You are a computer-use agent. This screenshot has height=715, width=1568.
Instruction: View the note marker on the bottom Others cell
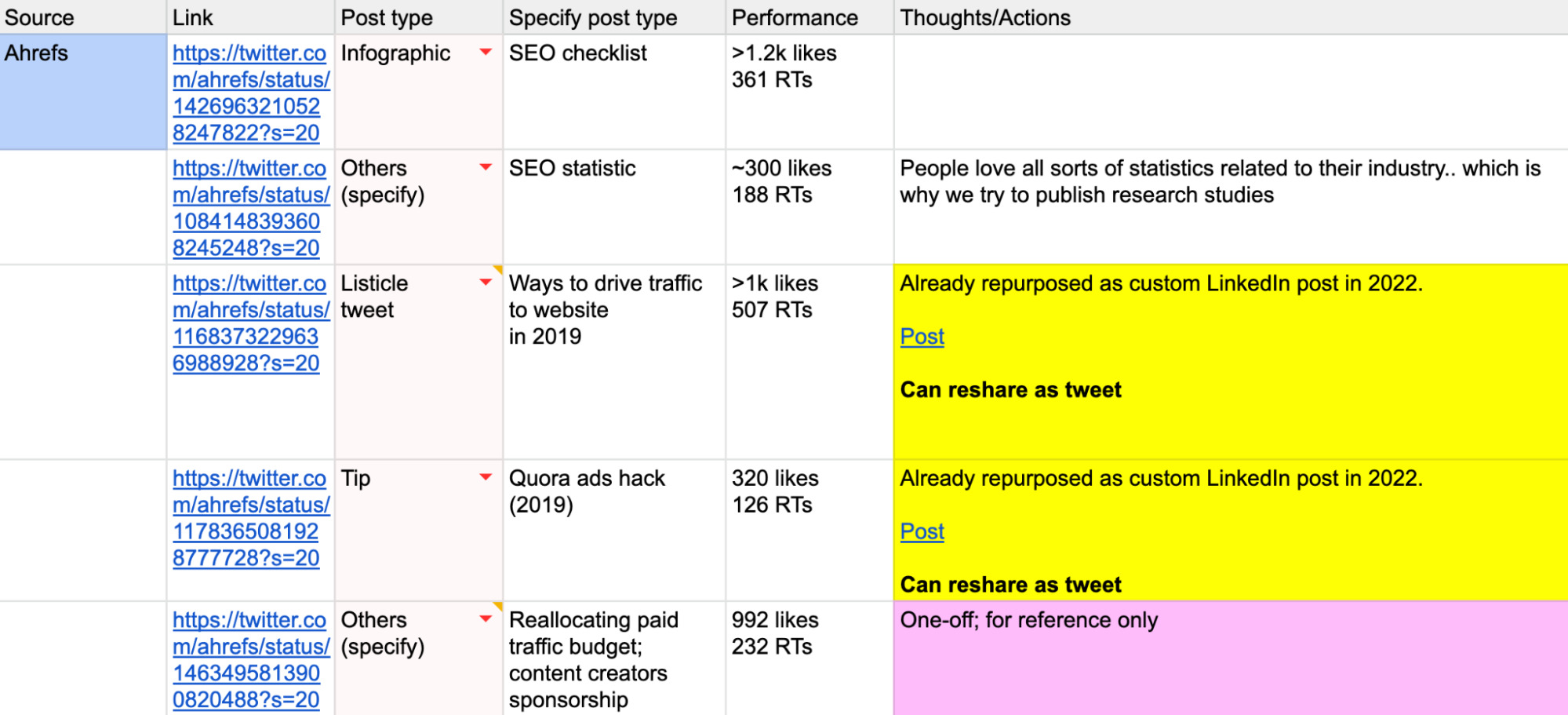pyautogui.click(x=497, y=607)
